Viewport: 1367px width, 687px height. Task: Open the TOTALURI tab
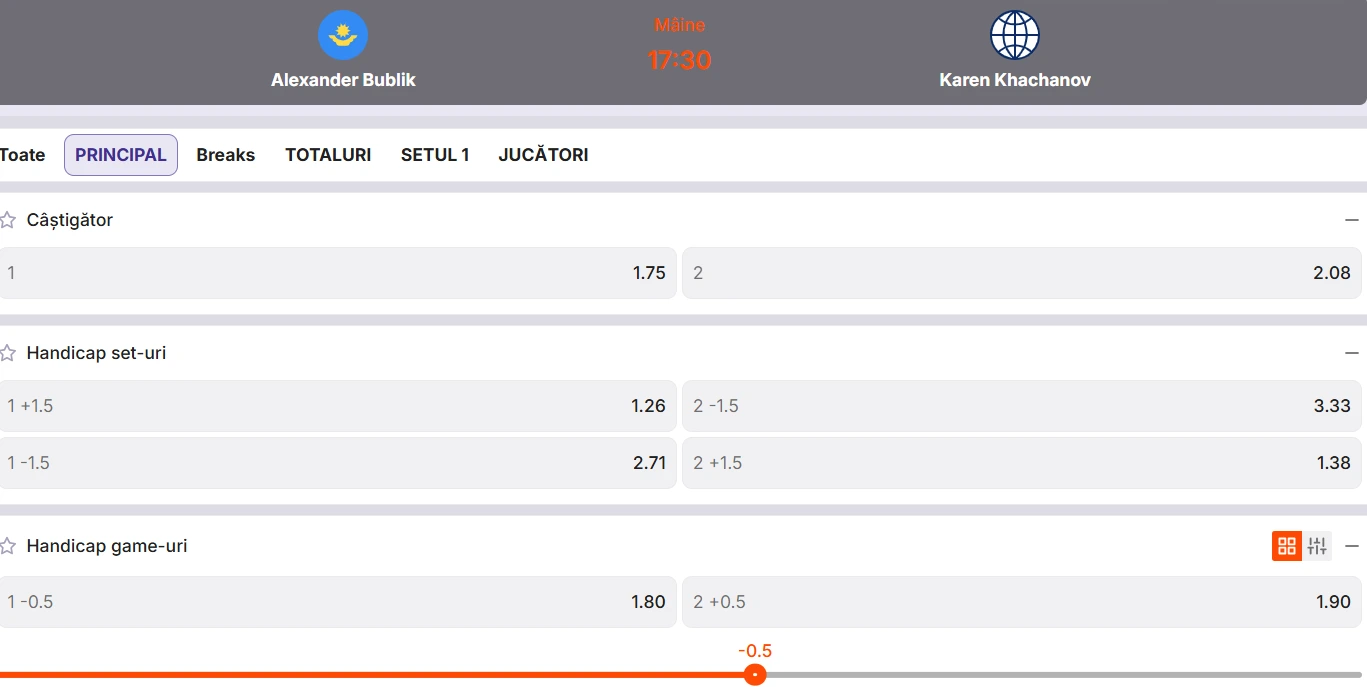click(x=328, y=155)
